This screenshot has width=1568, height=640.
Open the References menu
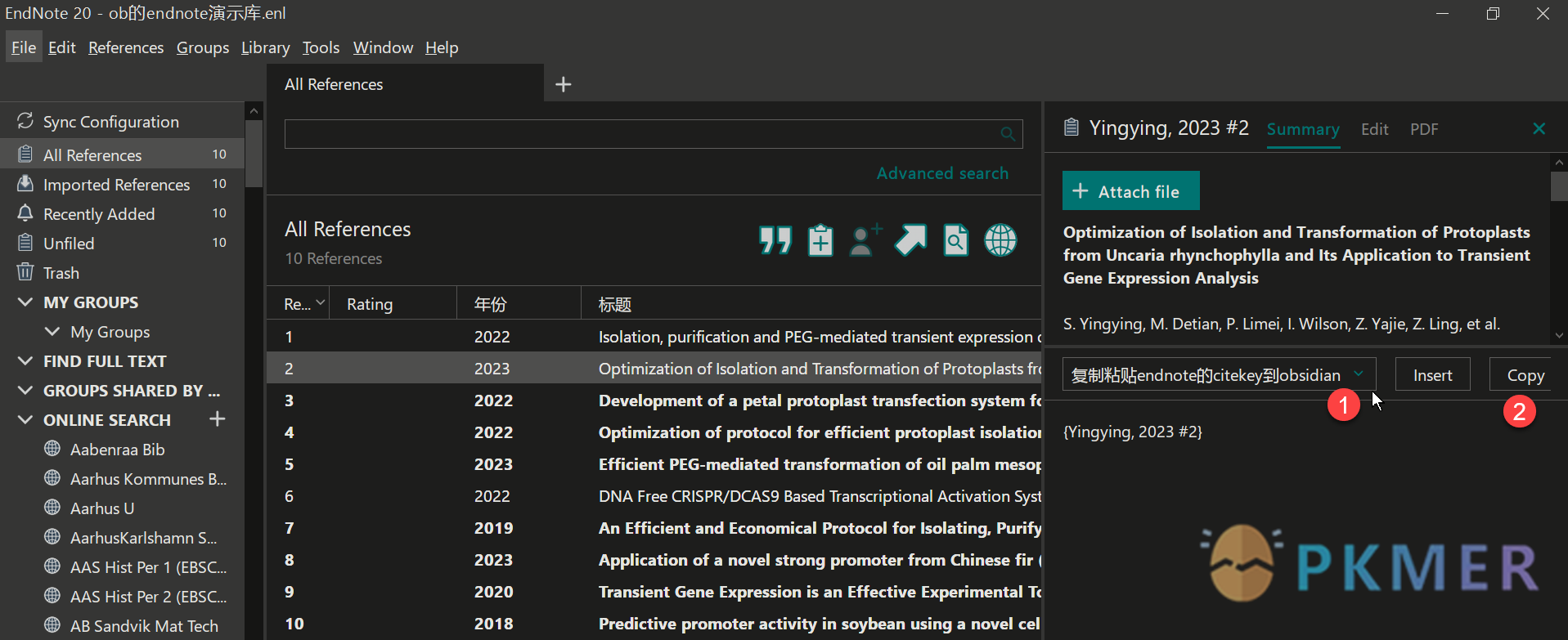pyautogui.click(x=126, y=47)
